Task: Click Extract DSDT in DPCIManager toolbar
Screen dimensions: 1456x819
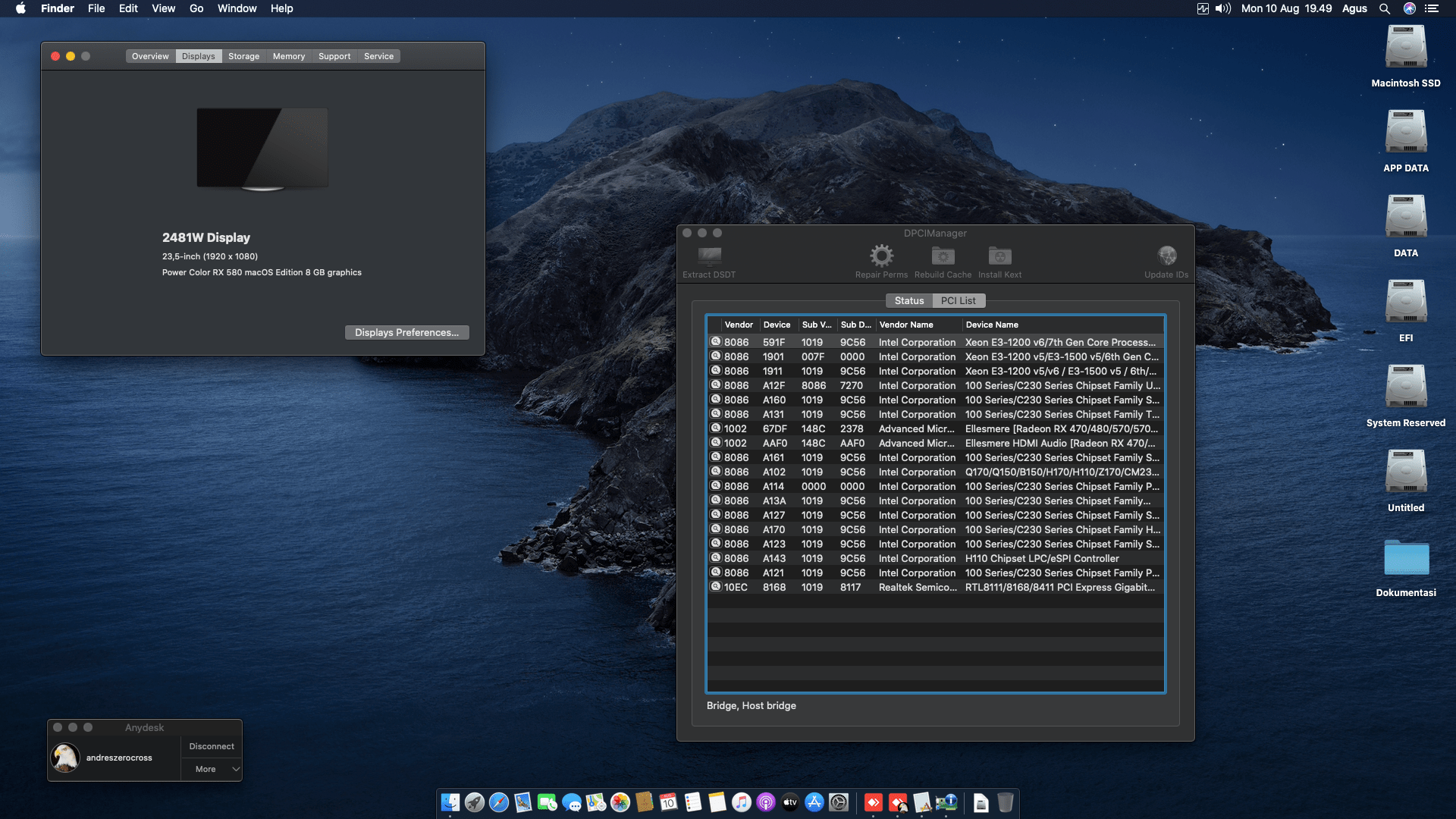Action: tap(709, 262)
